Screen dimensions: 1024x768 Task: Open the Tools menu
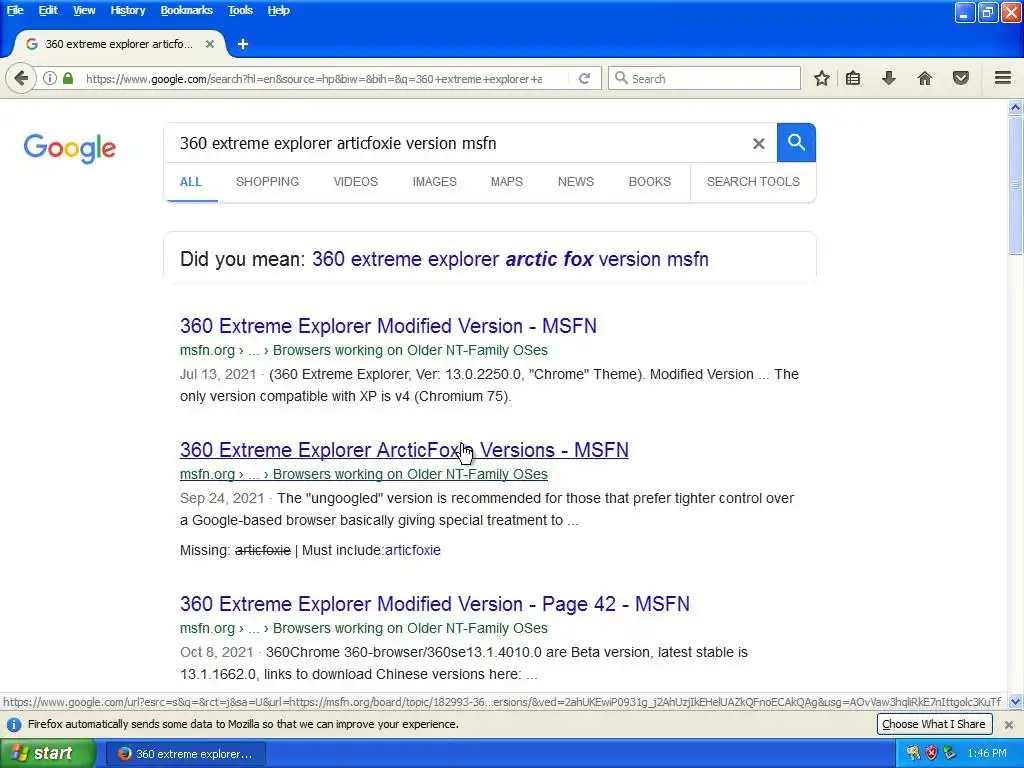coord(240,10)
